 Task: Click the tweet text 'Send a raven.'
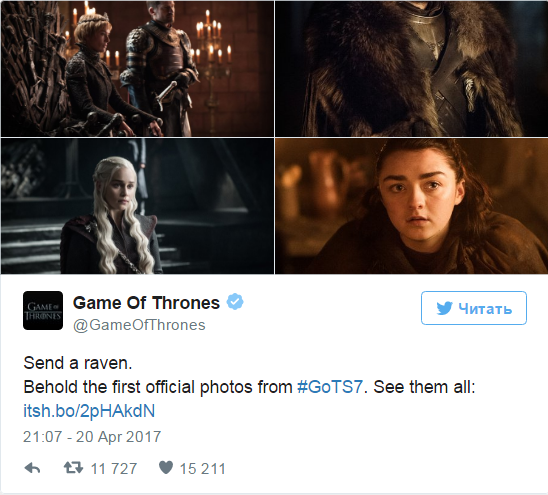(78, 363)
